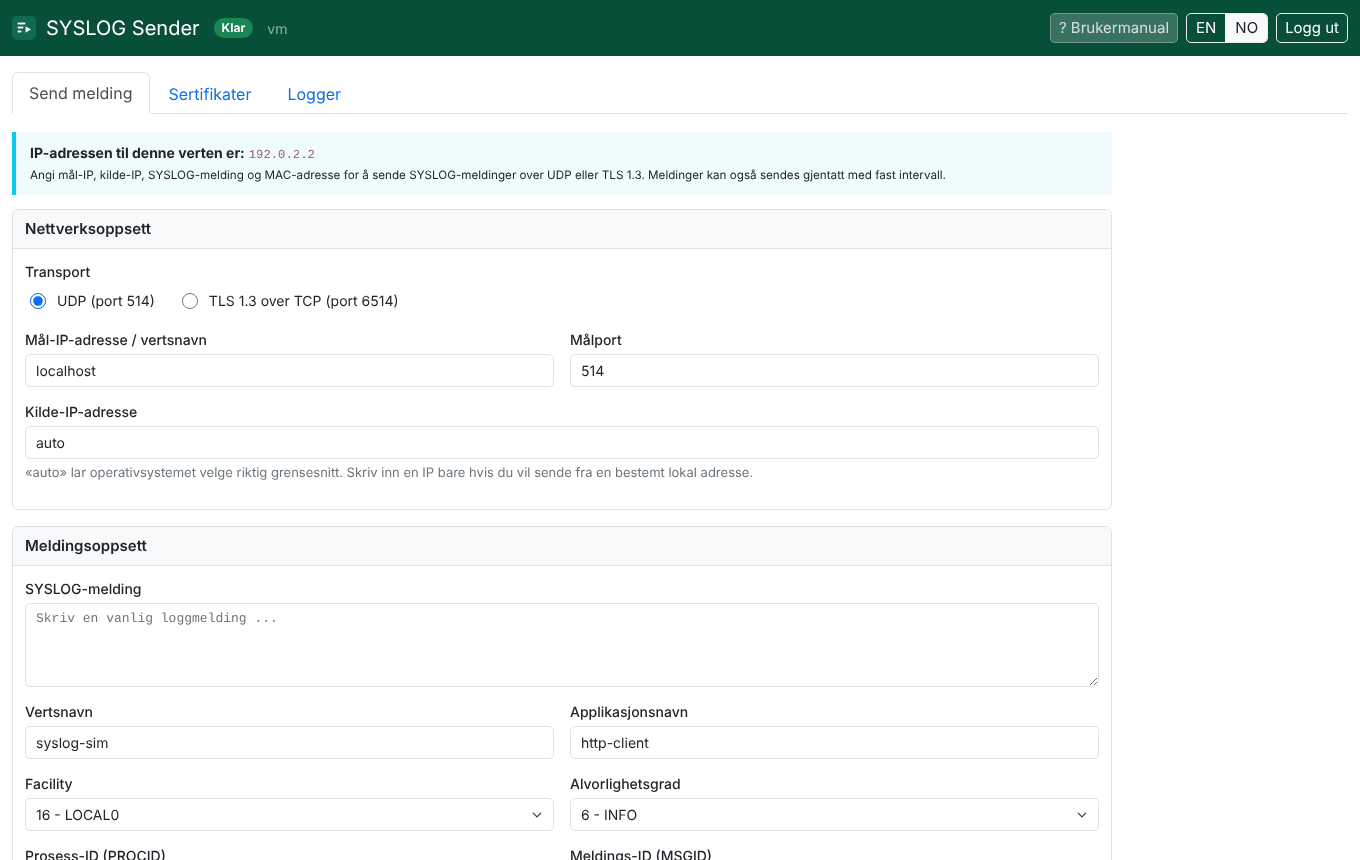Click the Applikasjonsnavn field with http-client
The width and height of the screenshot is (1360, 860).
(834, 743)
